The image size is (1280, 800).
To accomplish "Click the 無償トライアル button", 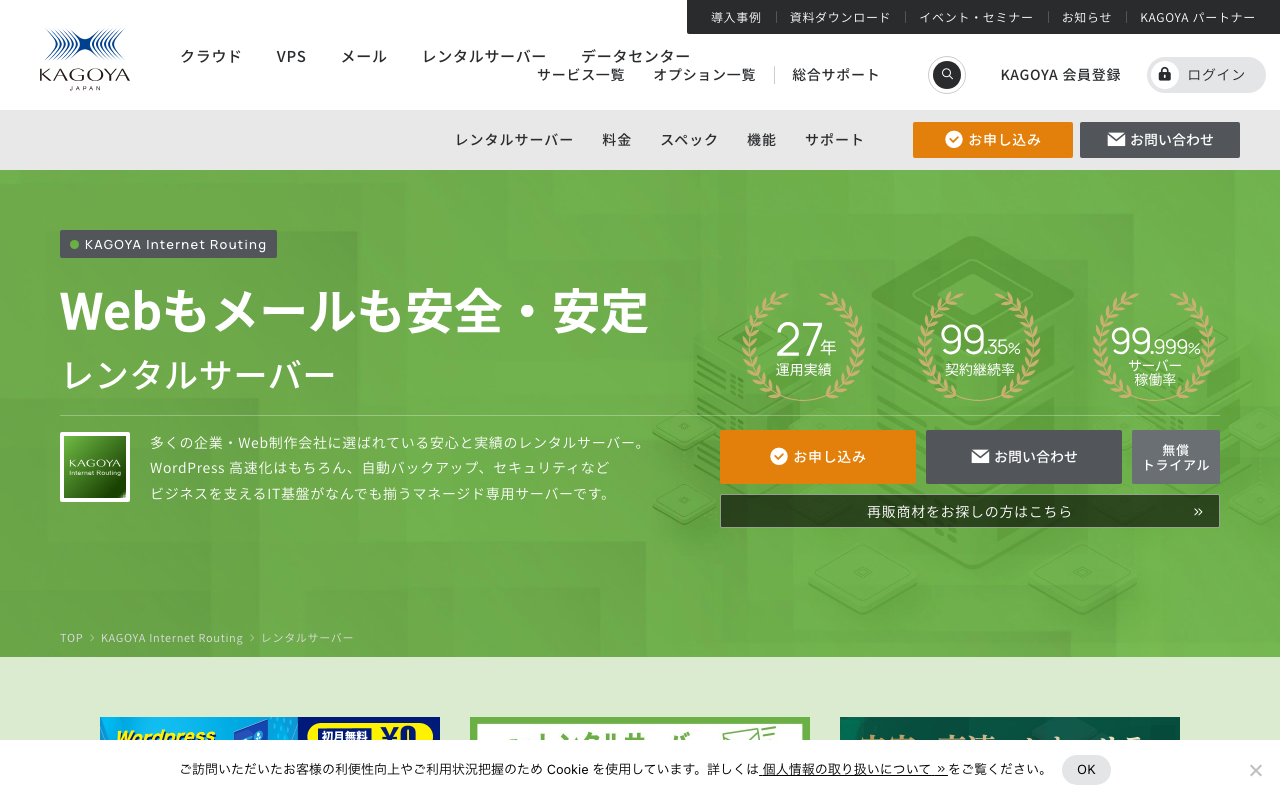I will 1176,457.
